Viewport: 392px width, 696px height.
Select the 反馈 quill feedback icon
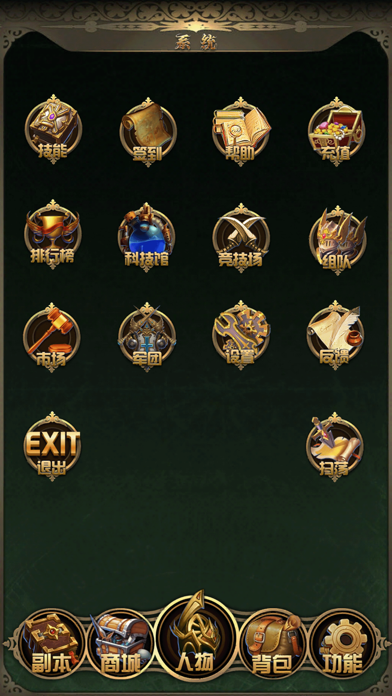point(335,336)
